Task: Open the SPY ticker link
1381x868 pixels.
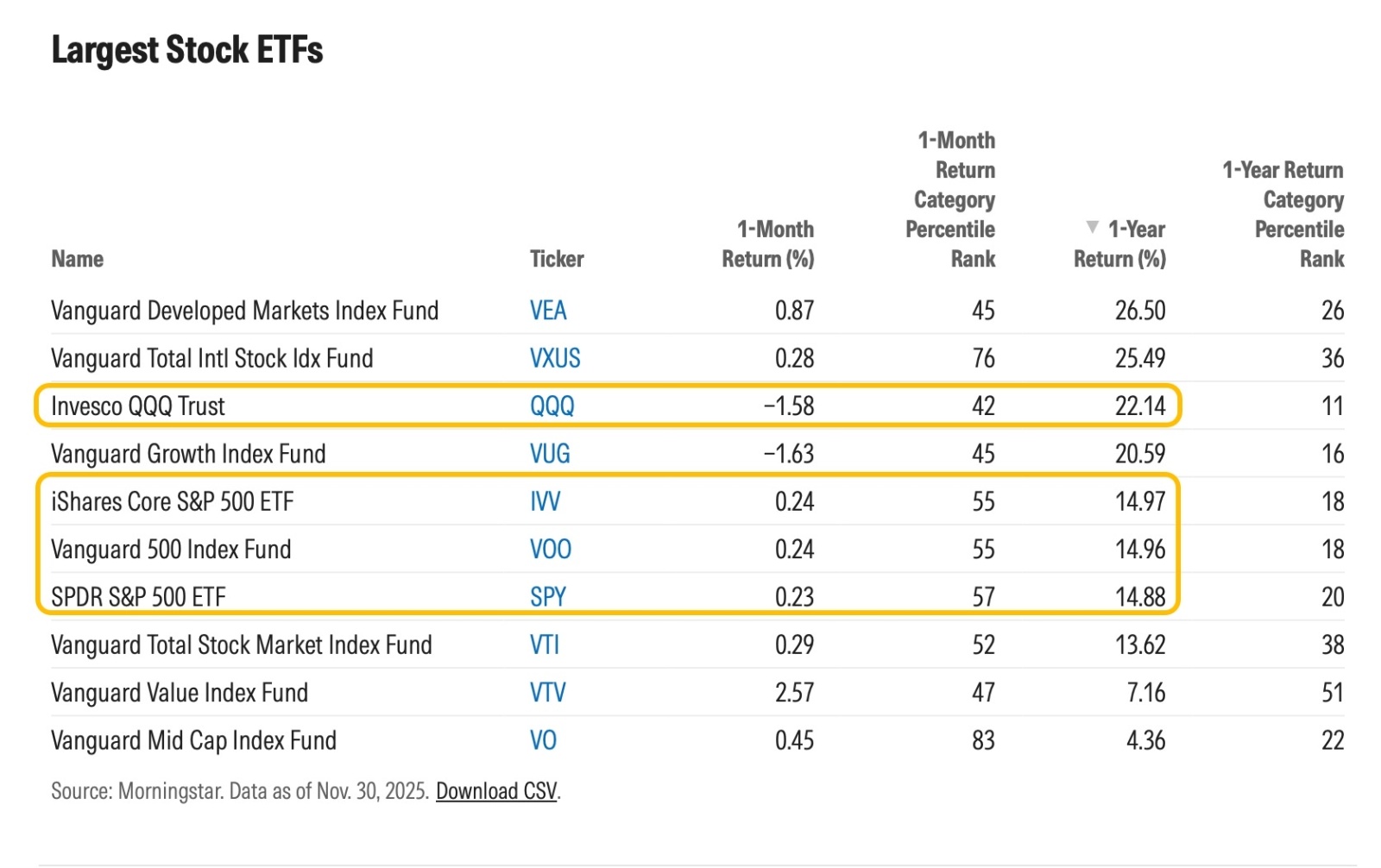Action: point(548,597)
